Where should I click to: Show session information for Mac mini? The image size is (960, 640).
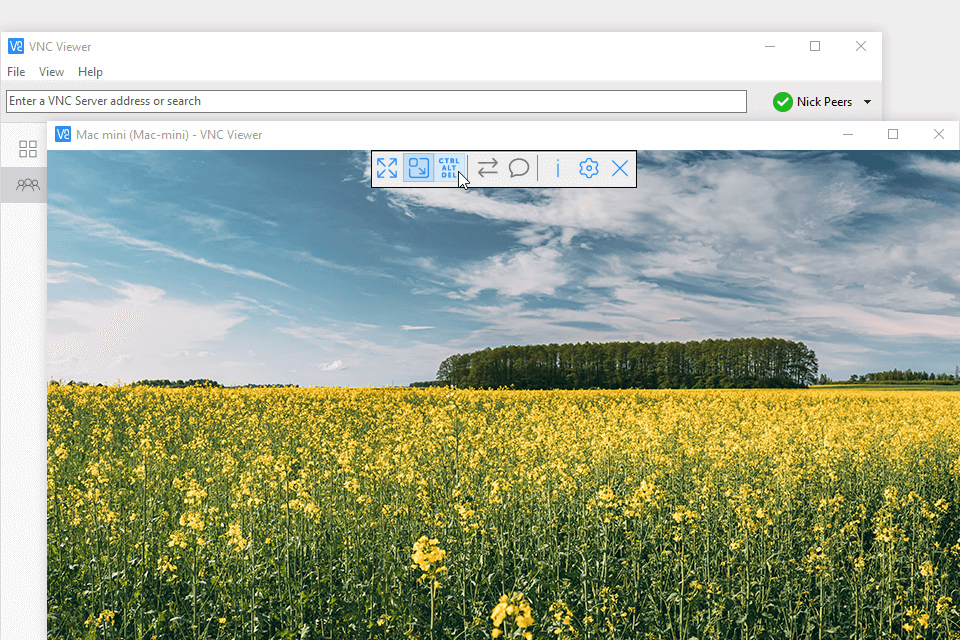click(557, 168)
